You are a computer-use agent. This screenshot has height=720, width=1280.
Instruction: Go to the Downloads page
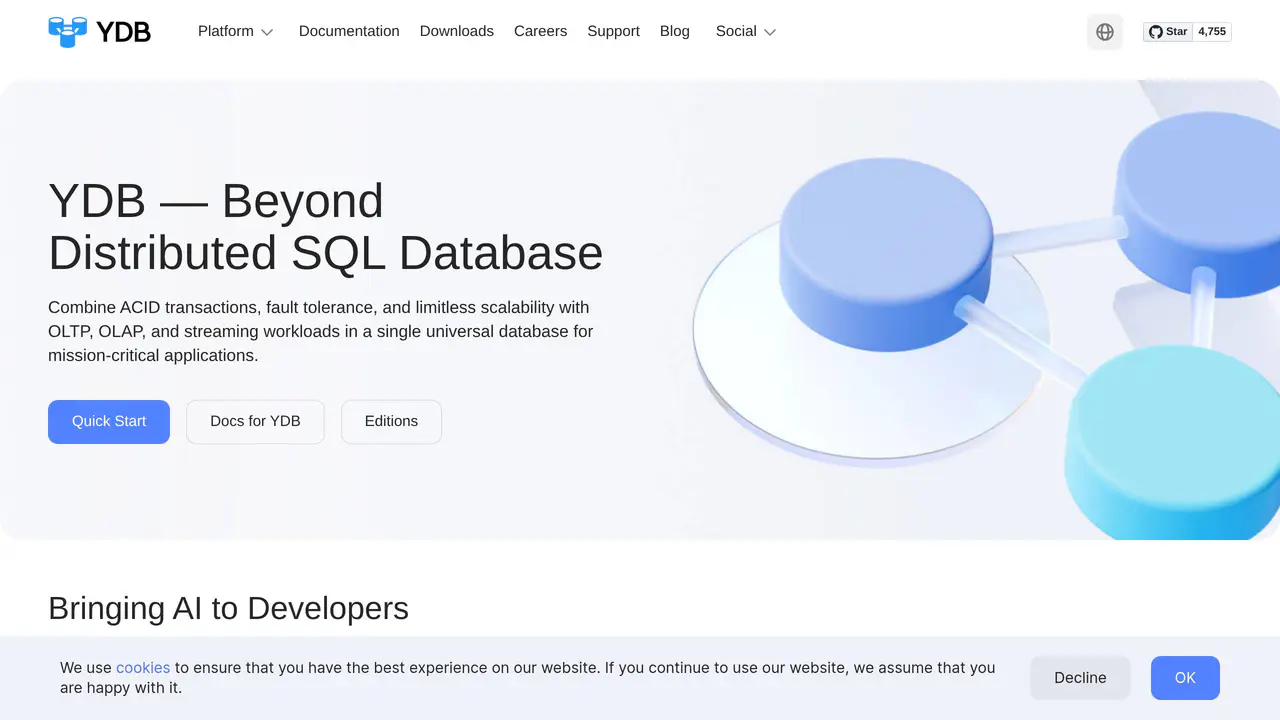[x=457, y=31]
